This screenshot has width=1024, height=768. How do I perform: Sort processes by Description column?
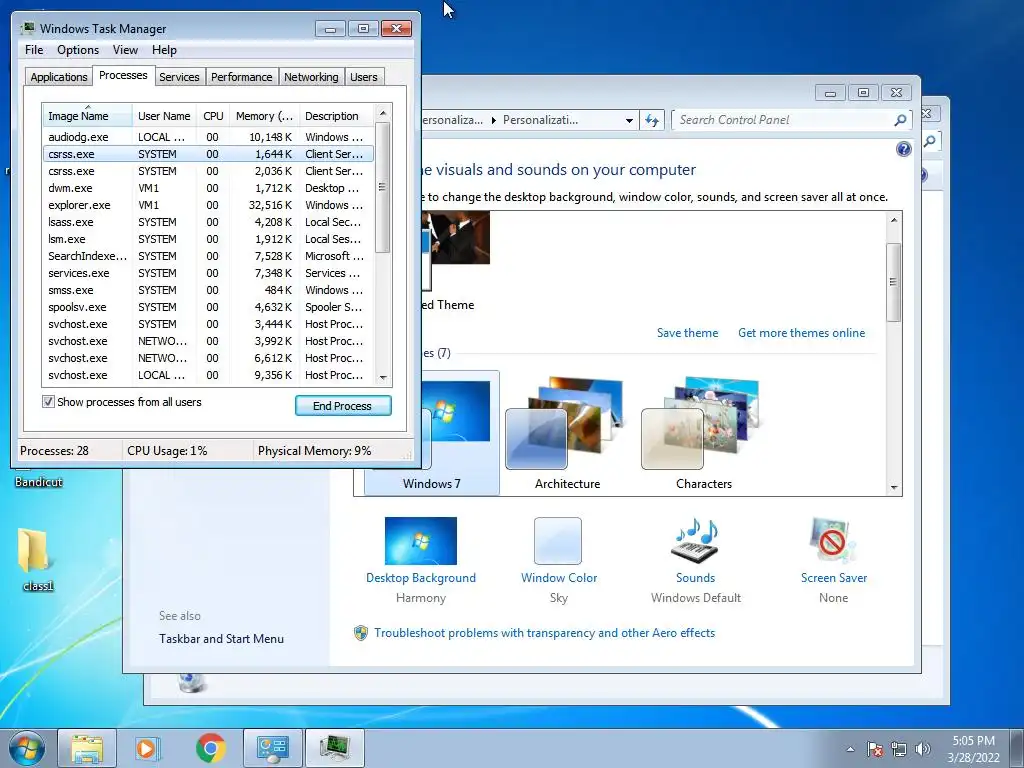[x=336, y=116]
